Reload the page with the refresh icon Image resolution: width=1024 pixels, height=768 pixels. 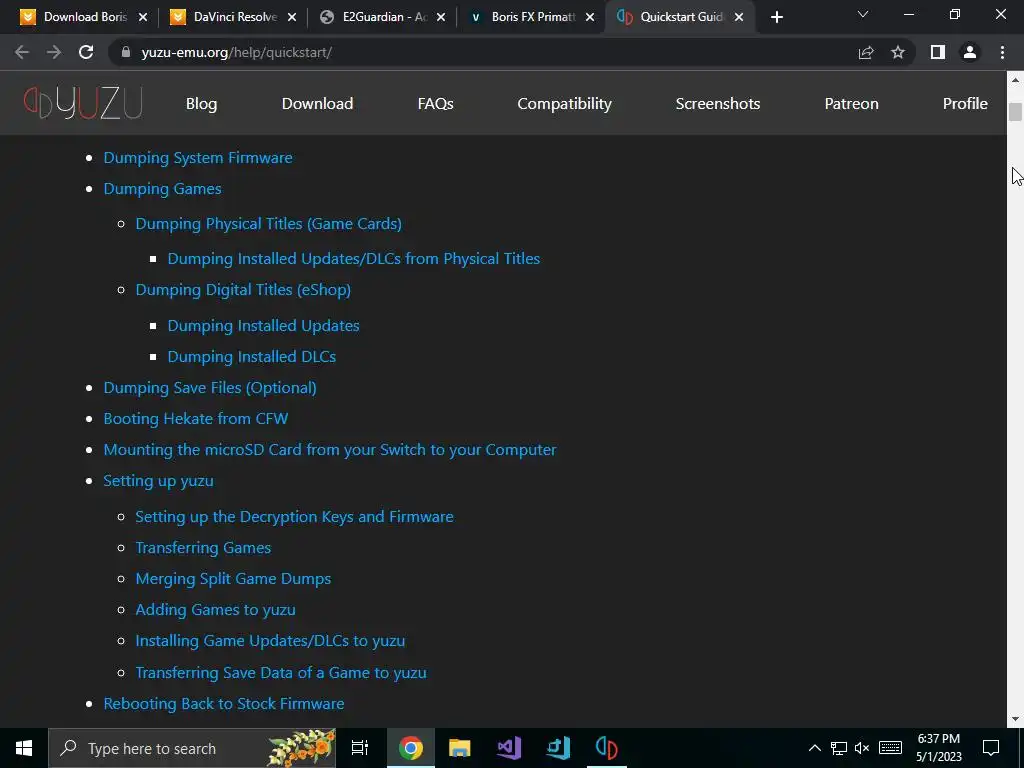(x=86, y=52)
